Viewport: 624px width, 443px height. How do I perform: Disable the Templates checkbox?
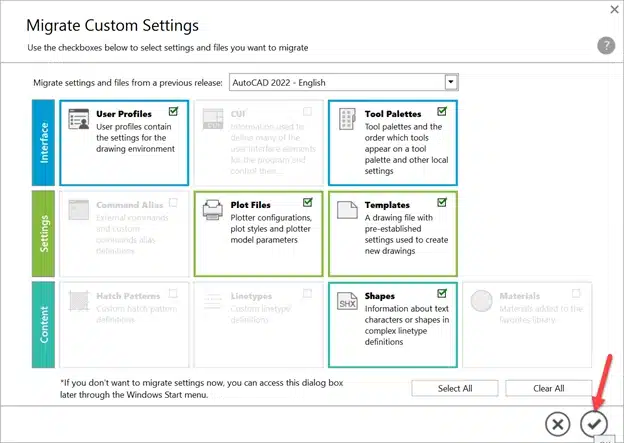[442, 202]
